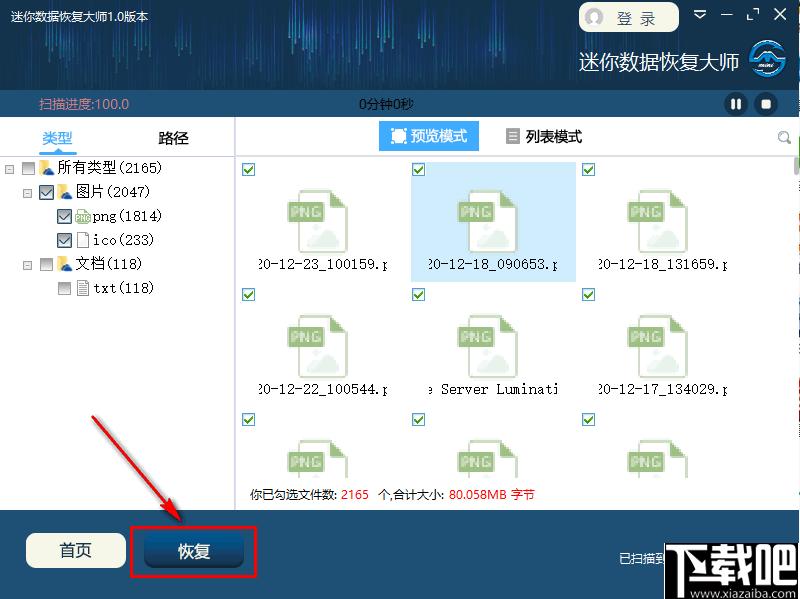Select PNG thumbnail 20-12-18_131659

pos(657,221)
